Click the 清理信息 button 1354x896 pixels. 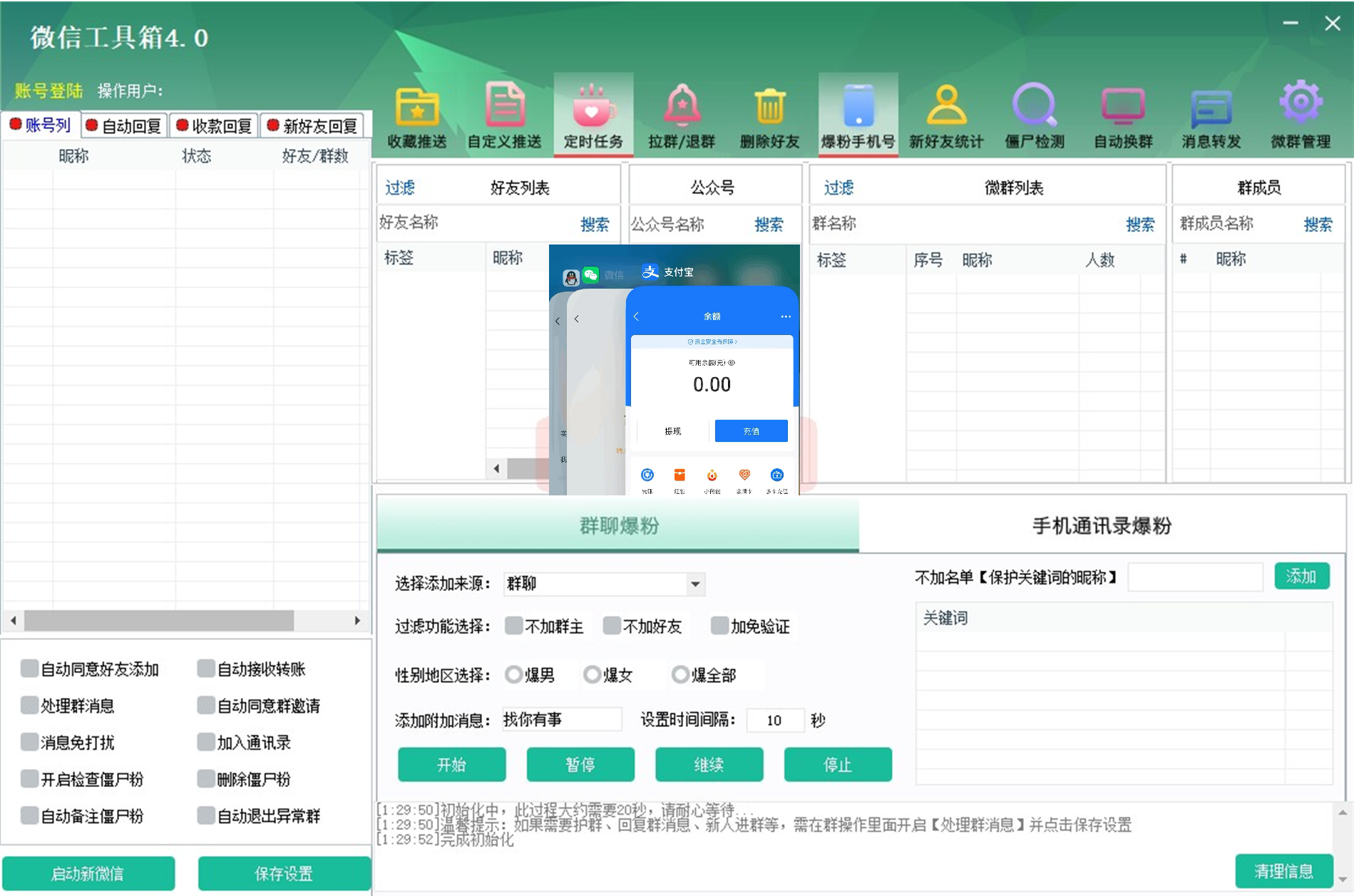(1284, 871)
